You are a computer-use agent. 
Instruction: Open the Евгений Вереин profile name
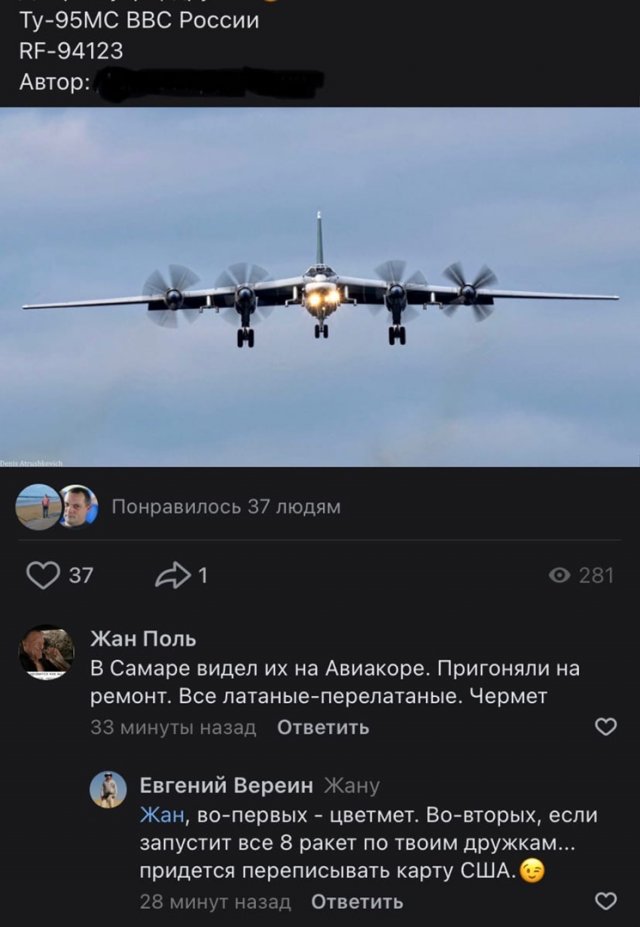click(226, 785)
